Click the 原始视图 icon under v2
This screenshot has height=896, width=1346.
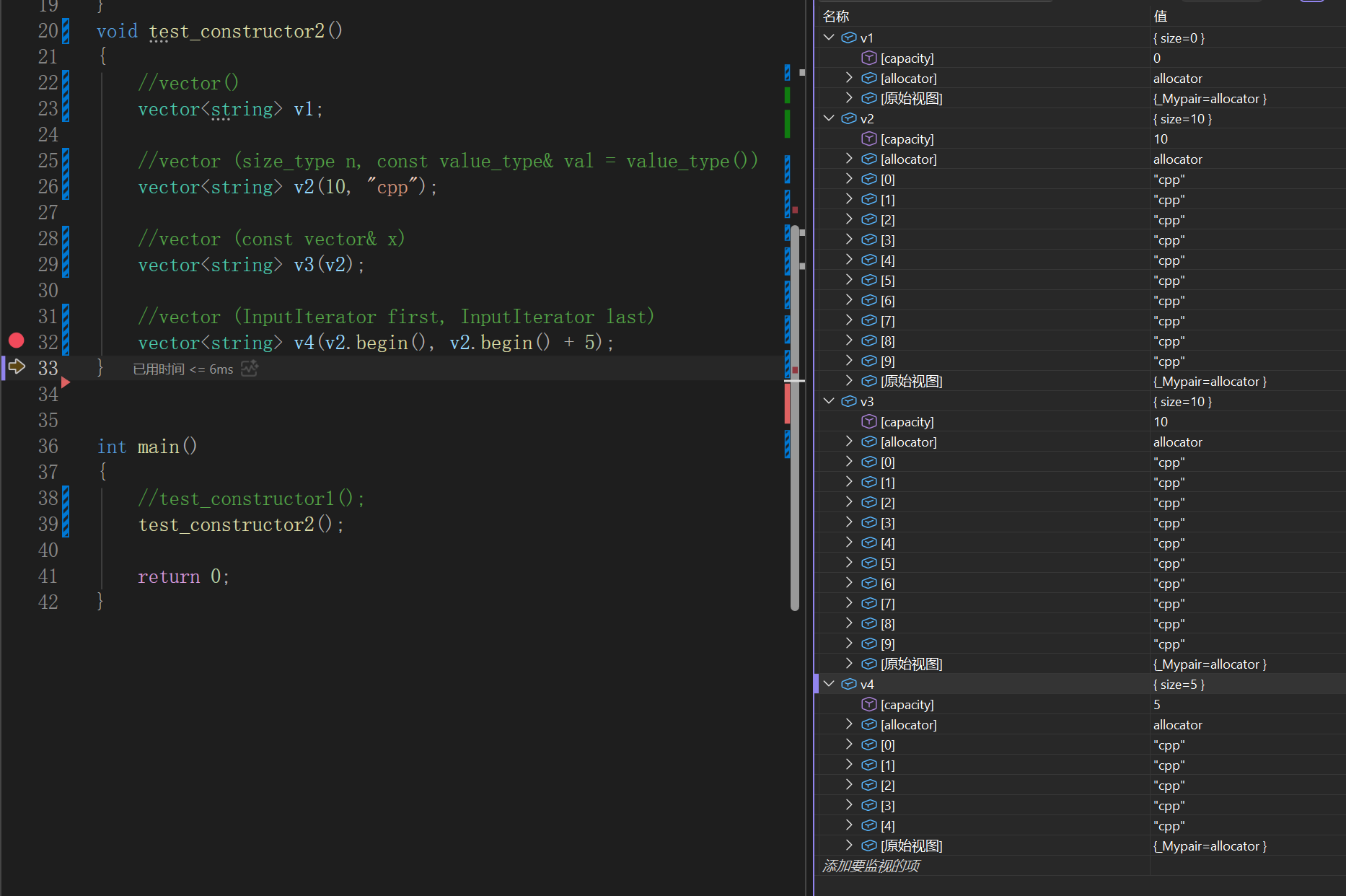coord(869,381)
